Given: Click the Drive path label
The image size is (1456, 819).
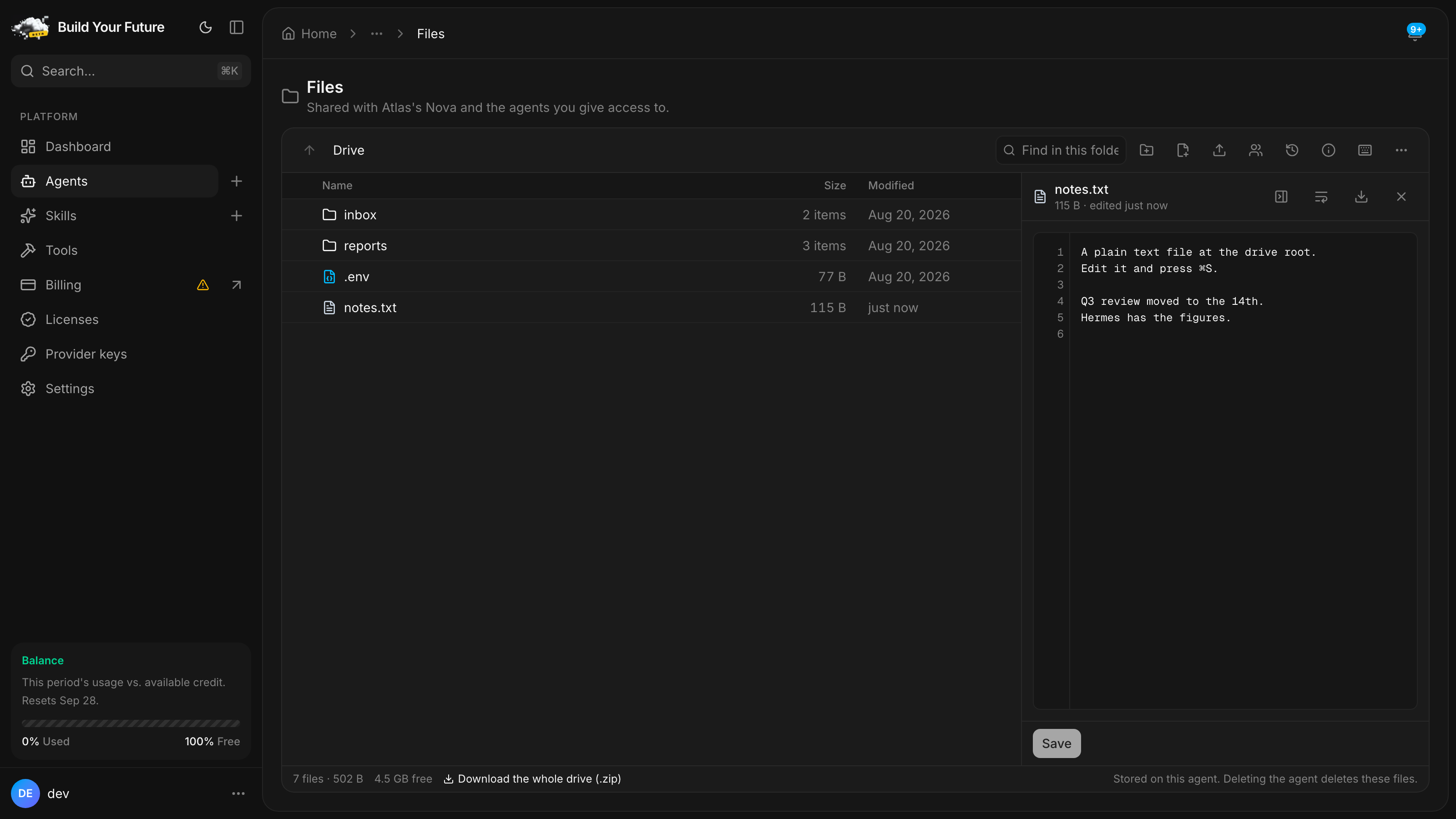Looking at the screenshot, I should 349,150.
